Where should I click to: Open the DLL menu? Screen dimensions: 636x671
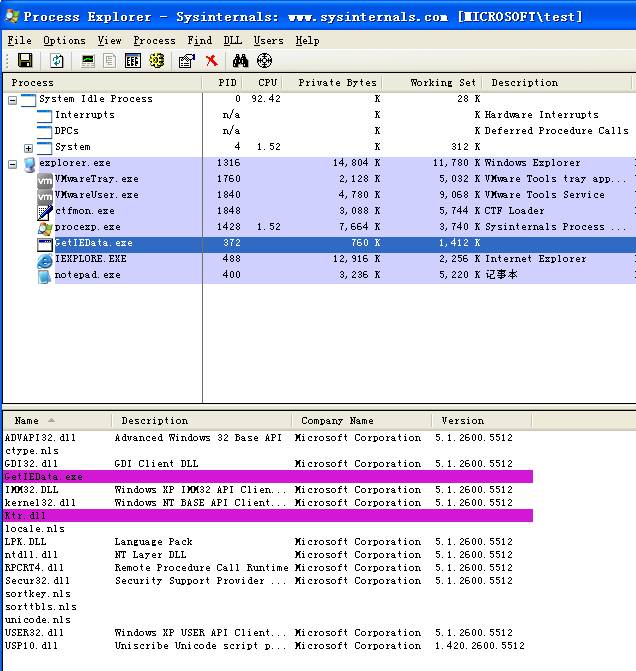click(232, 41)
